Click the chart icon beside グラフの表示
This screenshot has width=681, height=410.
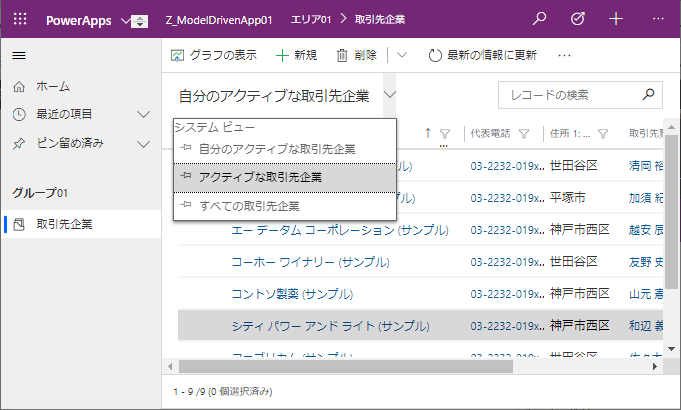[x=177, y=56]
